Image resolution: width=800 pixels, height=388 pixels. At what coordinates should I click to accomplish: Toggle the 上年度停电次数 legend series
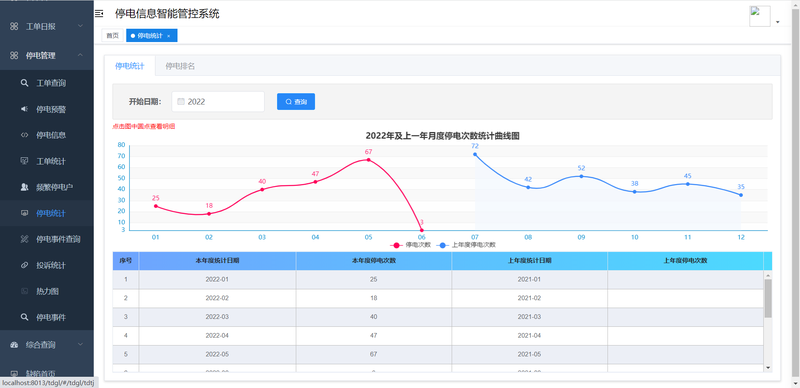click(467, 245)
